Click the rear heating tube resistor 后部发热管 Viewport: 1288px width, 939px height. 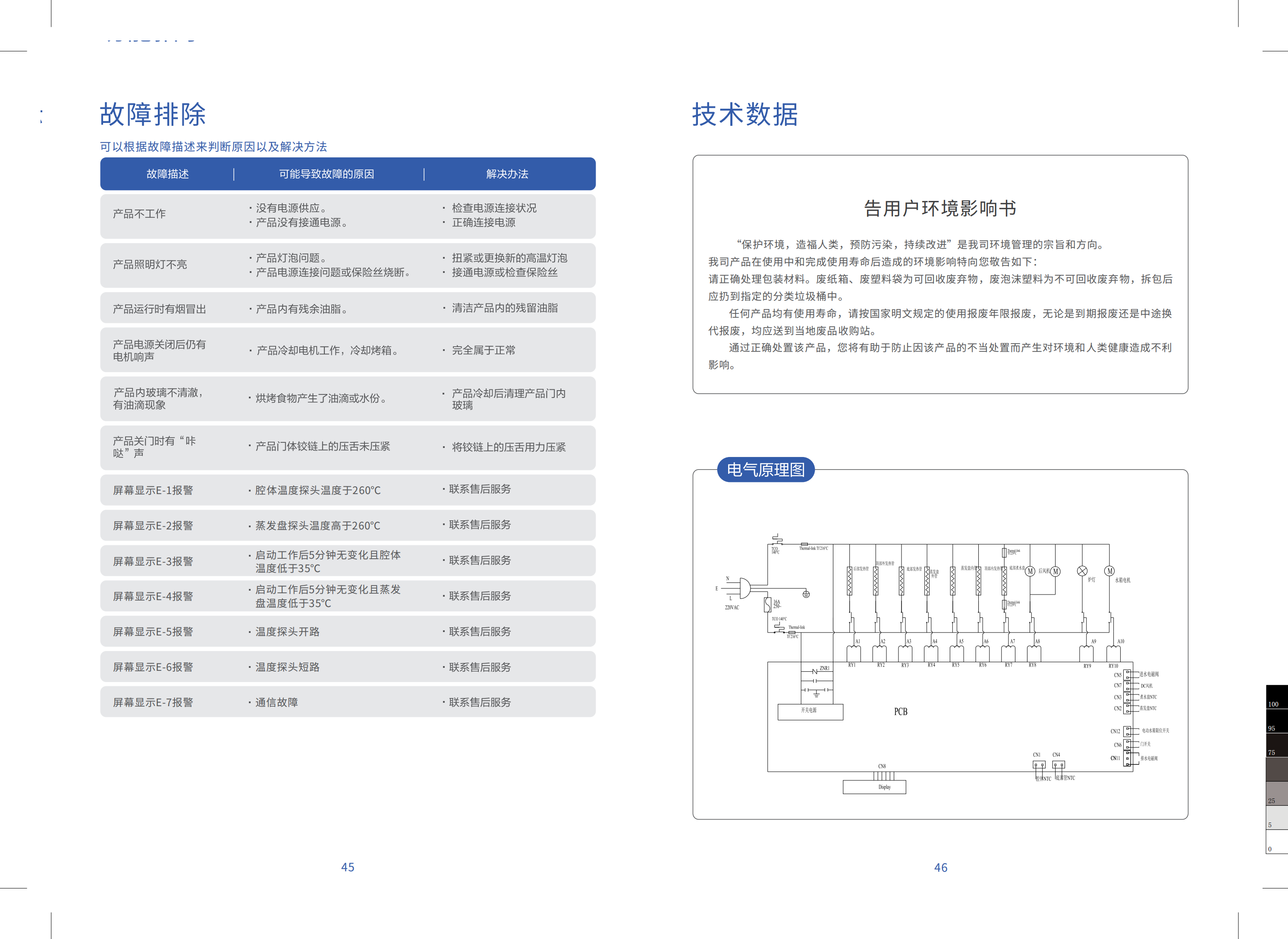850,581
